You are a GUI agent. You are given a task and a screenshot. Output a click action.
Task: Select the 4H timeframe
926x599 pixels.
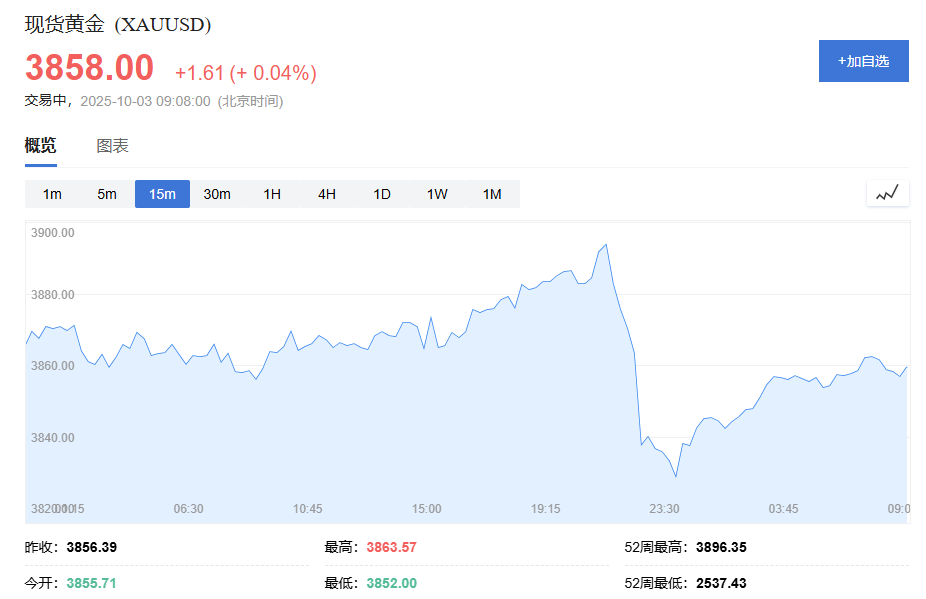pos(326,193)
